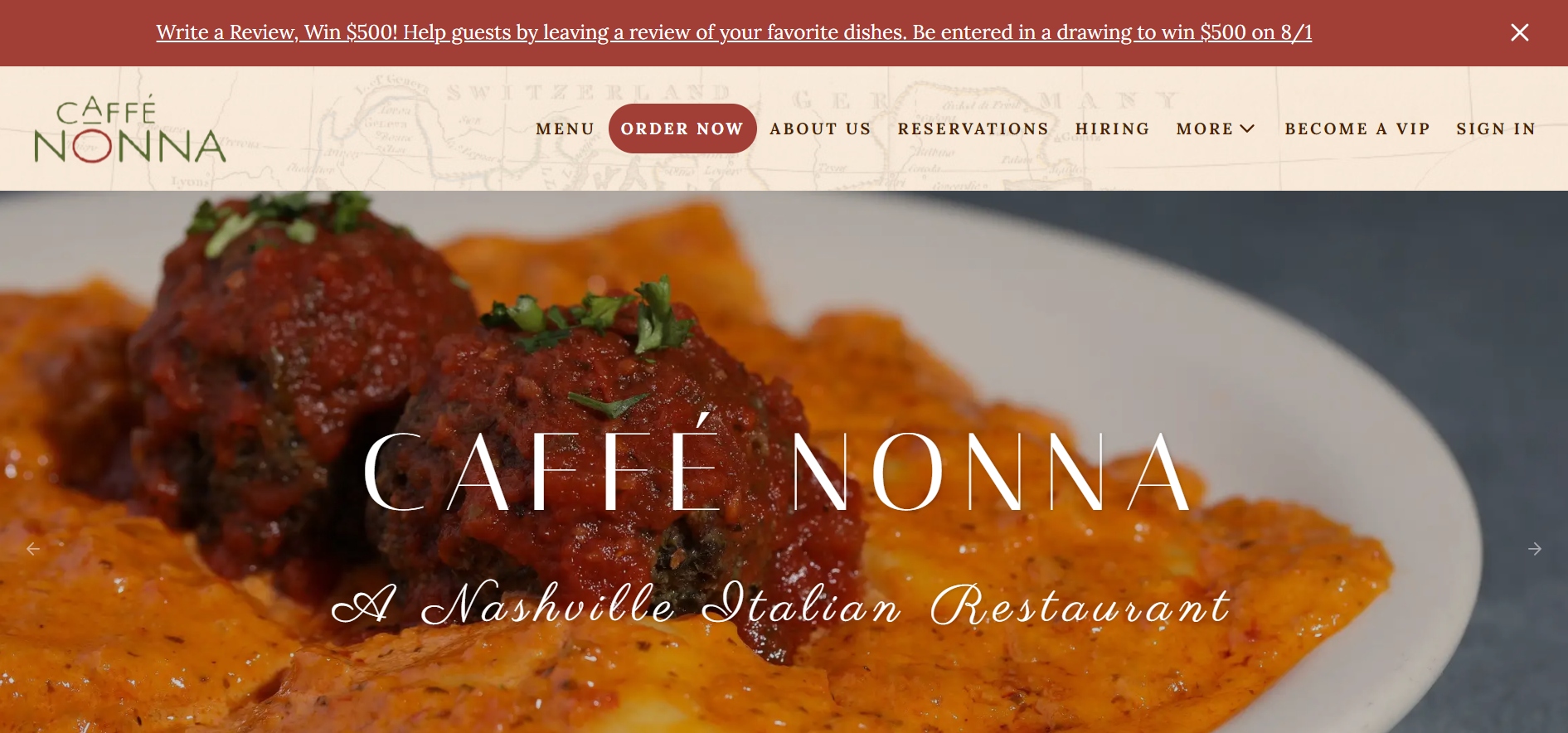The image size is (1568, 733).
Task: Go to RESERVATIONS
Action: pyautogui.click(x=973, y=129)
